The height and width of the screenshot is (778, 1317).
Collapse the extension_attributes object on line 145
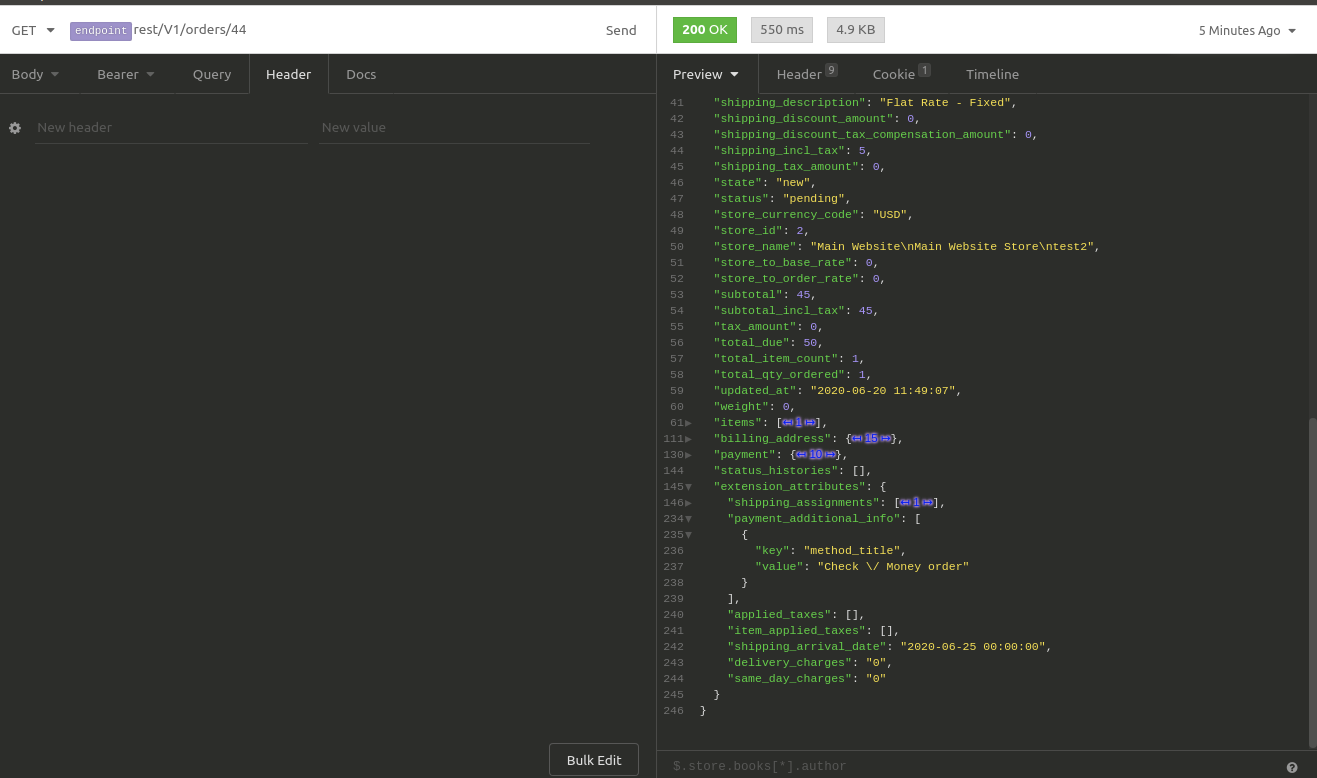coord(688,487)
